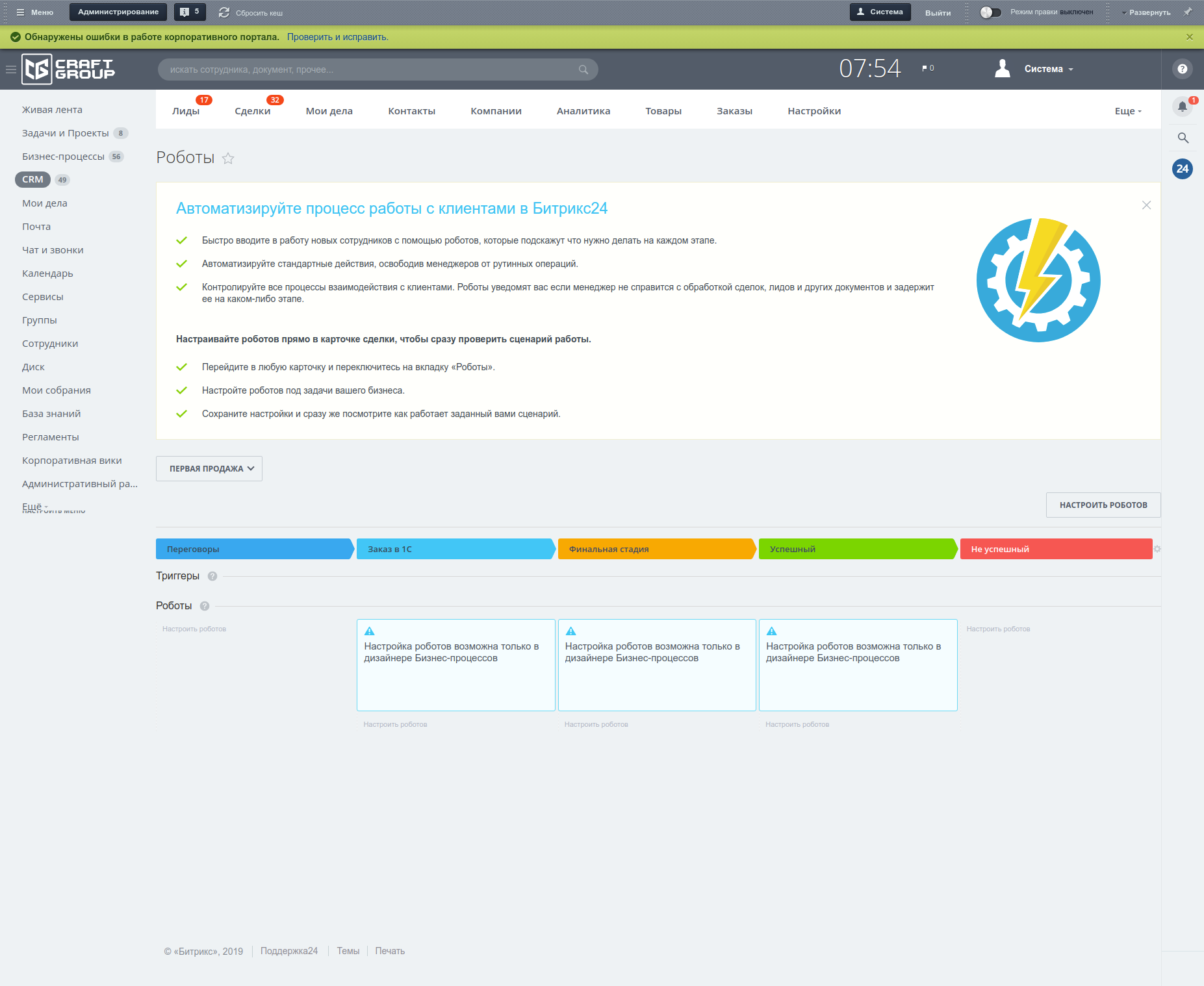The width and height of the screenshot is (1204, 986).
Task: Follow the Проверить и исправить link
Action: (x=337, y=37)
